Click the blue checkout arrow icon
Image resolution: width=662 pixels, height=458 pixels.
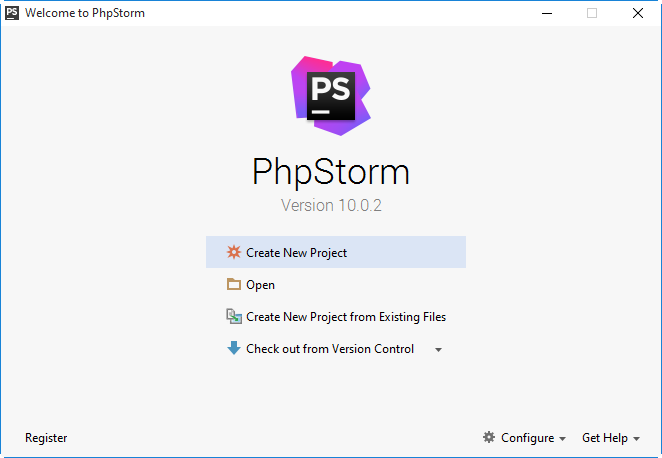pyautogui.click(x=233, y=349)
